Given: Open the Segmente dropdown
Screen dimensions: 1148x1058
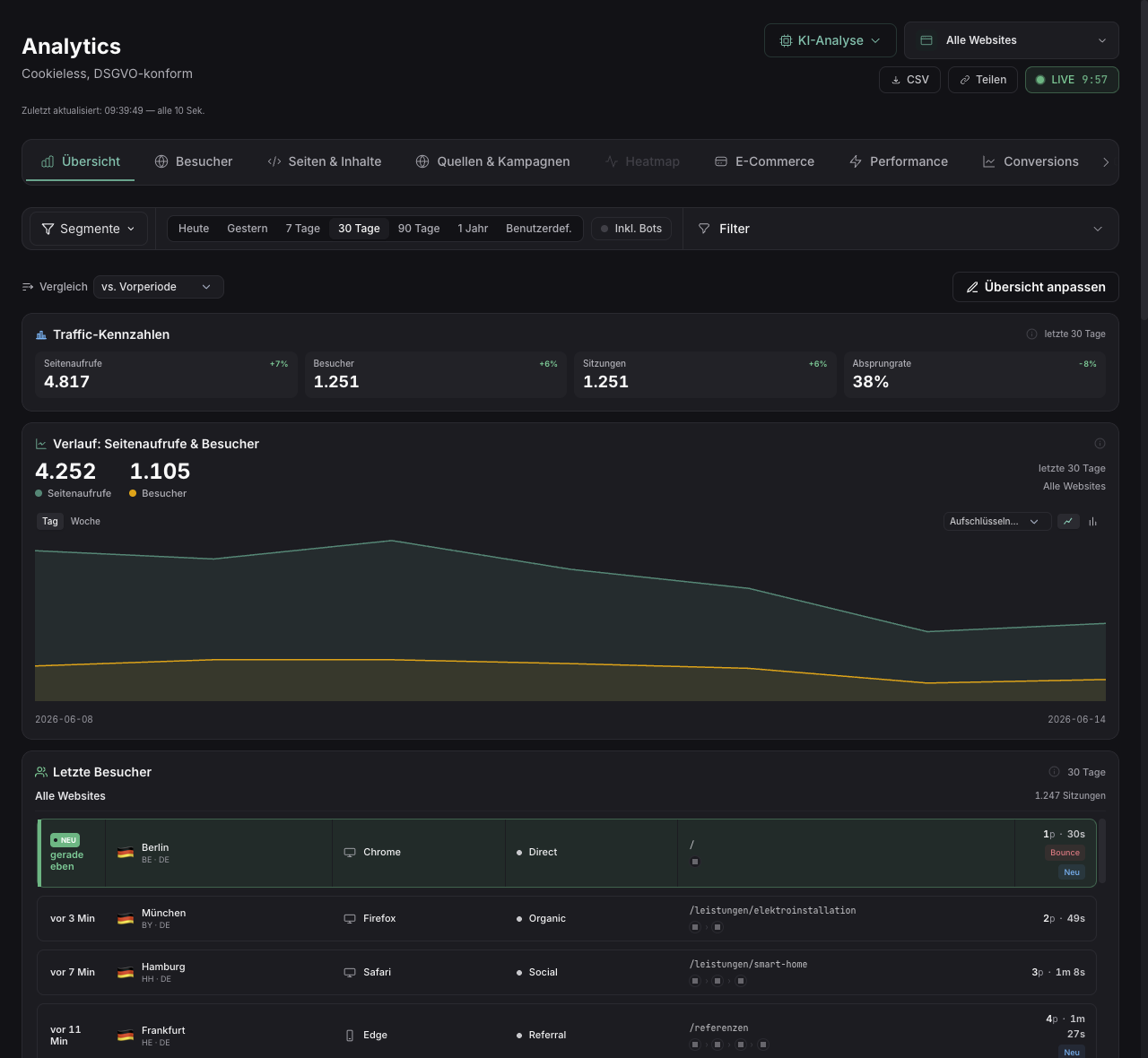Looking at the screenshot, I should click(x=89, y=229).
